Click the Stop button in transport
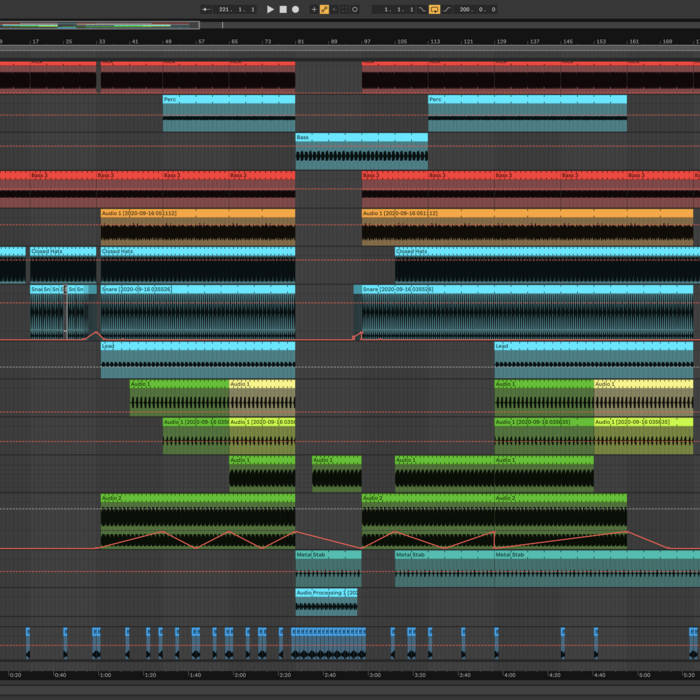This screenshot has width=700, height=700. coord(282,9)
